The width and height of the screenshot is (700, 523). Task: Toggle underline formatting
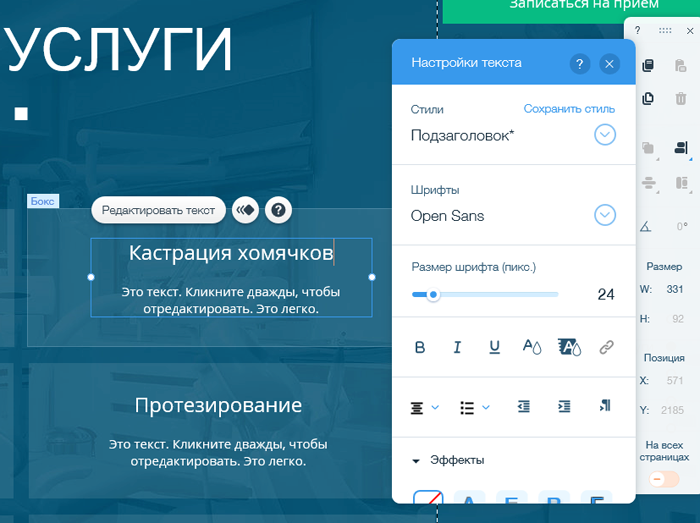coord(494,347)
